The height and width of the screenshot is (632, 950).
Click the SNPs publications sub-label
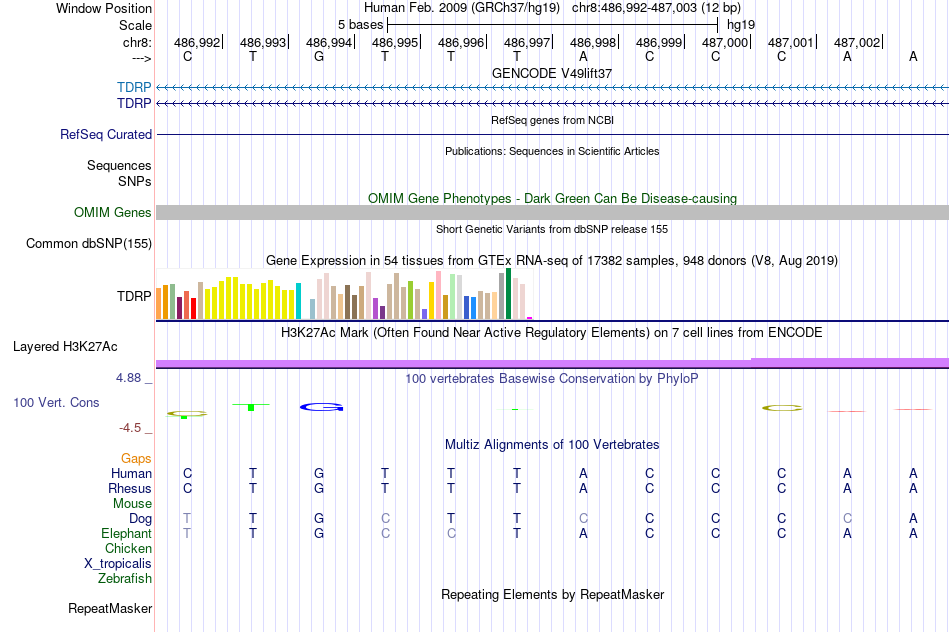click(x=135, y=181)
